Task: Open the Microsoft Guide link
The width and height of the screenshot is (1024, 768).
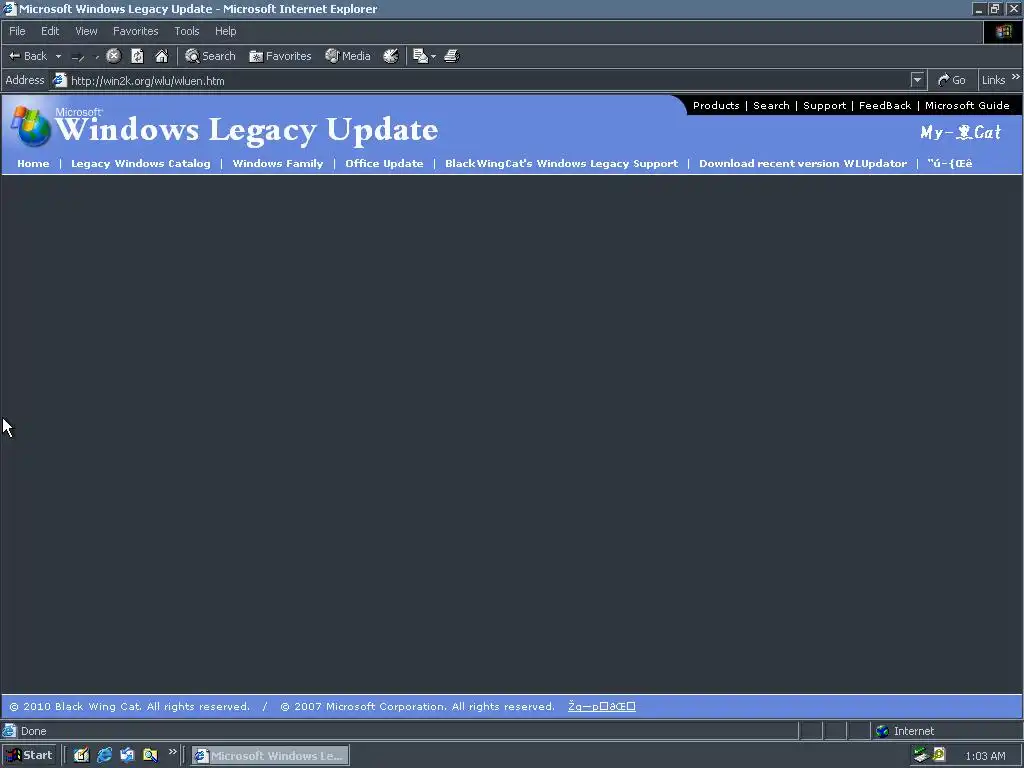Action: (x=967, y=106)
